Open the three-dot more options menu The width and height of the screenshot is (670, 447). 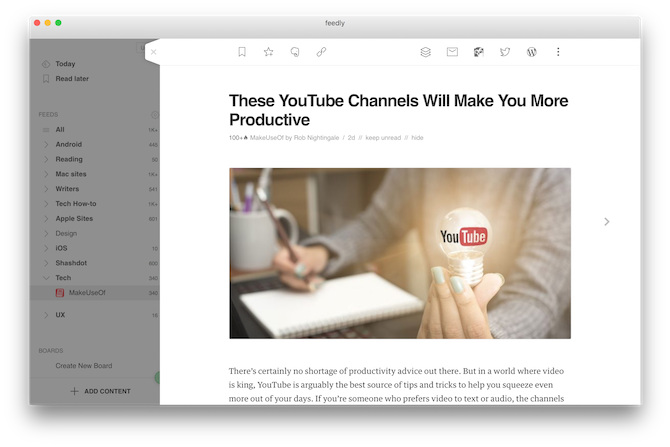[x=558, y=52]
